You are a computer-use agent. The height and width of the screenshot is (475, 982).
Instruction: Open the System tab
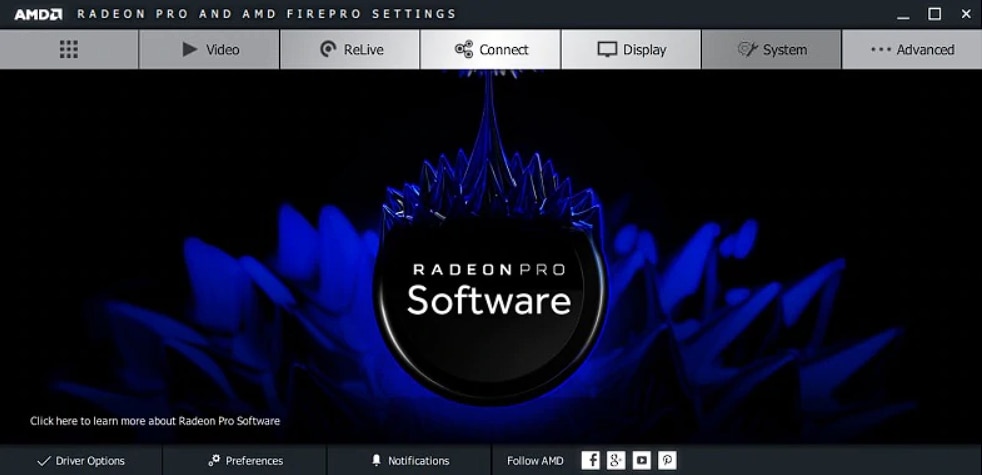(772, 50)
